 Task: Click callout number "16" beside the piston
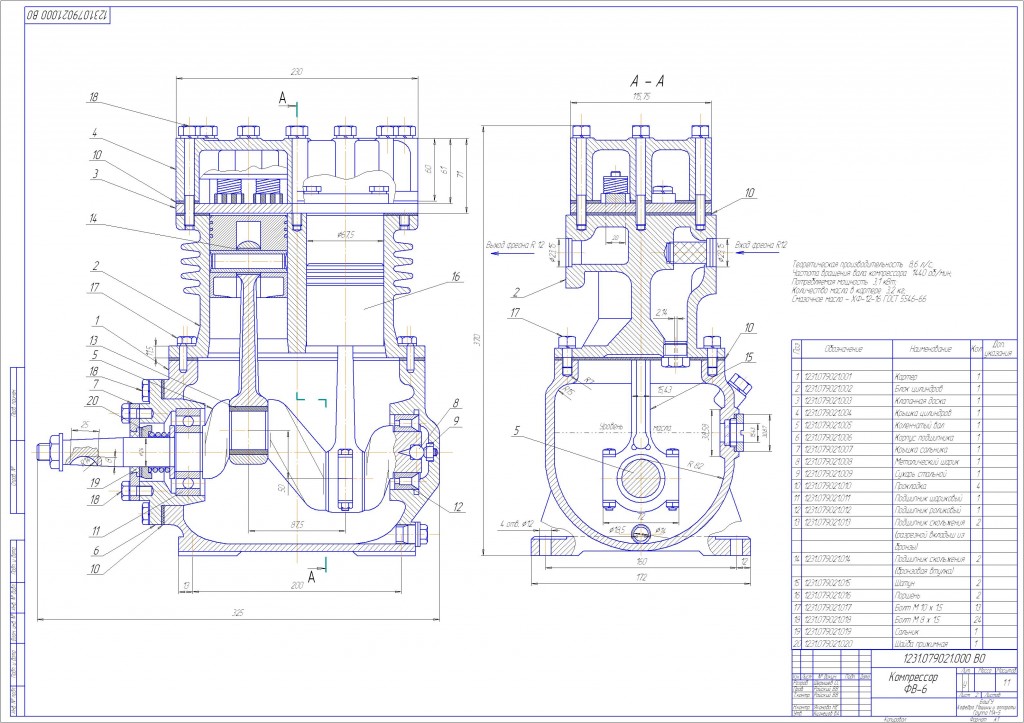click(456, 277)
